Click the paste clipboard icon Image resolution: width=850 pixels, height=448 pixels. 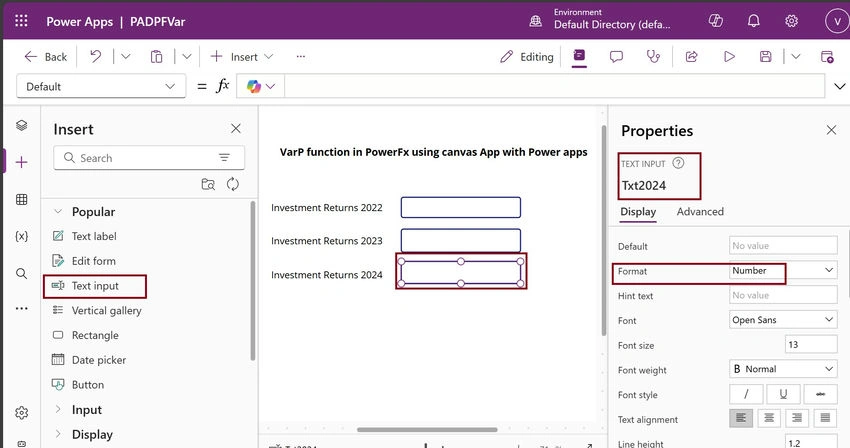pyautogui.click(x=156, y=56)
